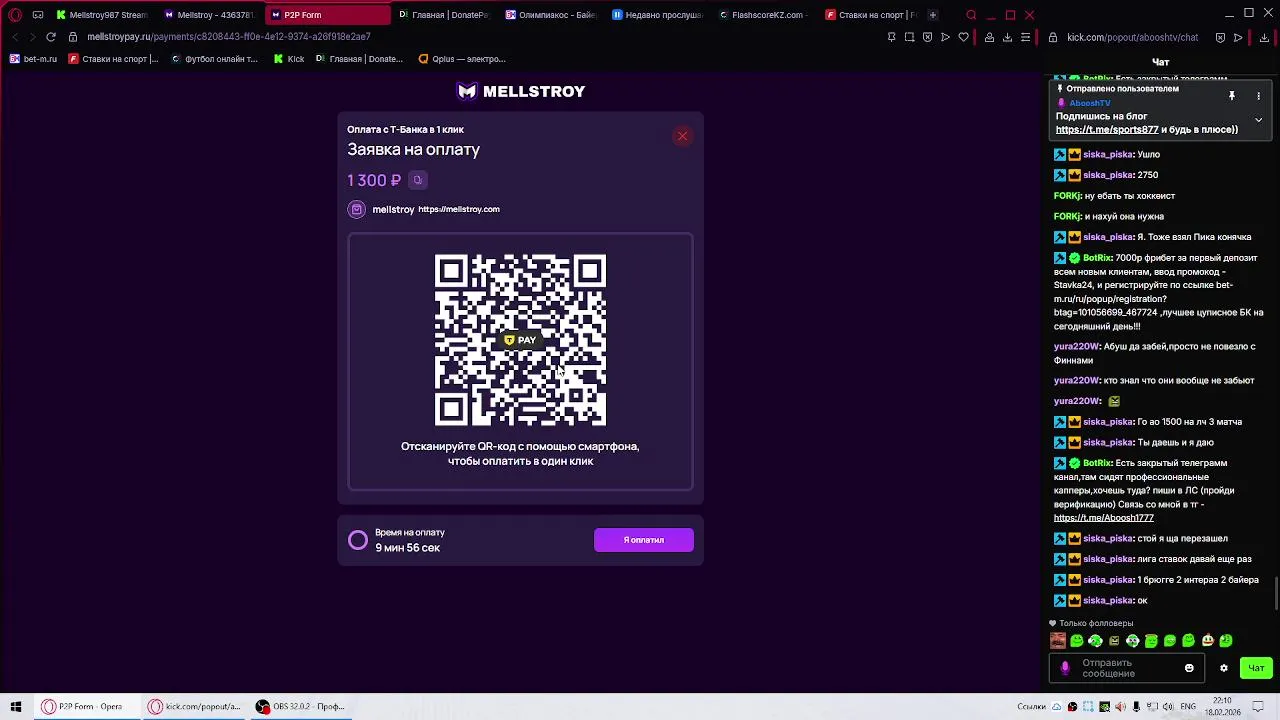Open the t.me/Aboosh1777 link in chat
Viewport: 1280px width, 720px height.
1104,518
